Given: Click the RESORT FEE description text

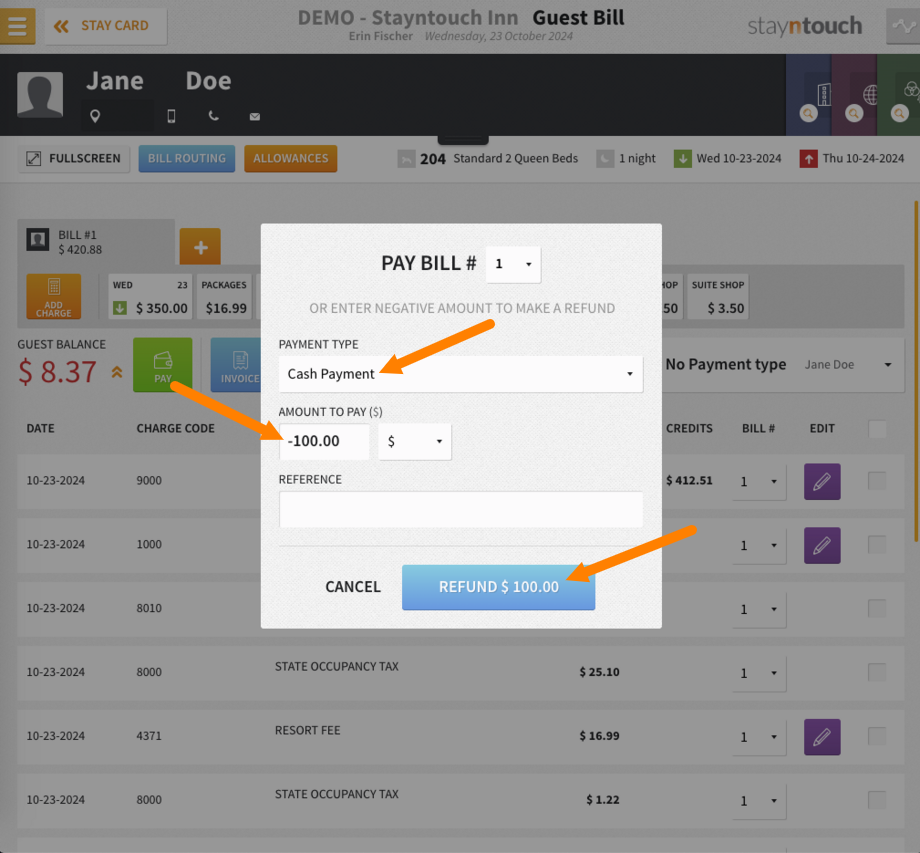Looking at the screenshot, I should click(307, 730).
